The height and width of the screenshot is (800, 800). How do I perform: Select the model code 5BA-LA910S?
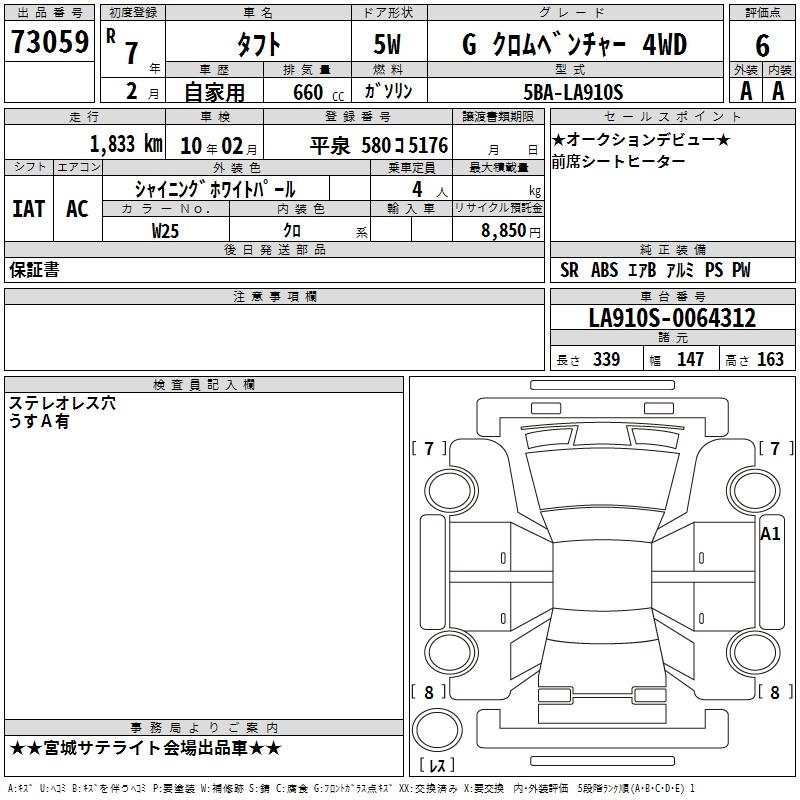(x=573, y=92)
